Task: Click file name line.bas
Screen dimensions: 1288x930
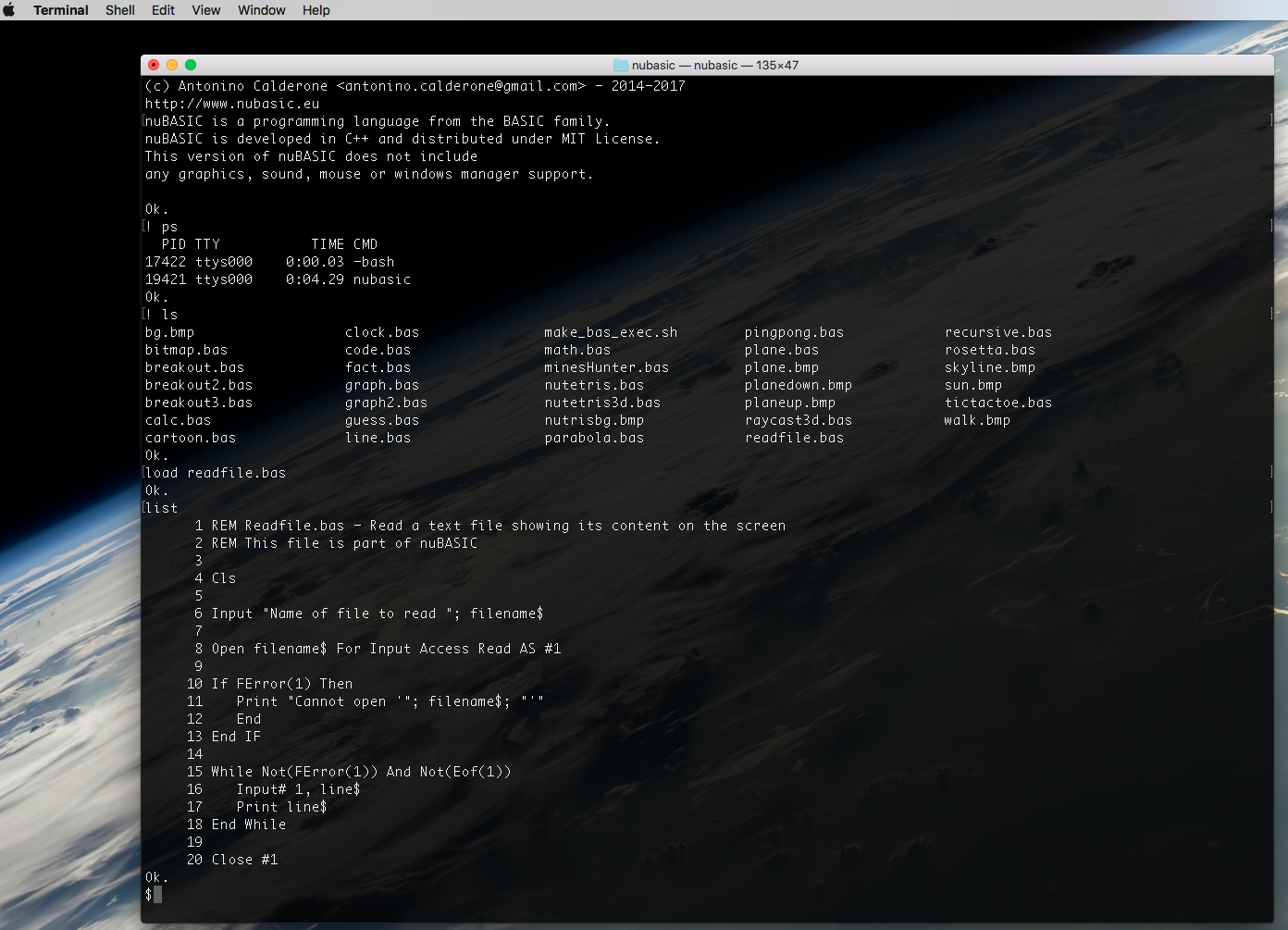Action: [x=378, y=438]
